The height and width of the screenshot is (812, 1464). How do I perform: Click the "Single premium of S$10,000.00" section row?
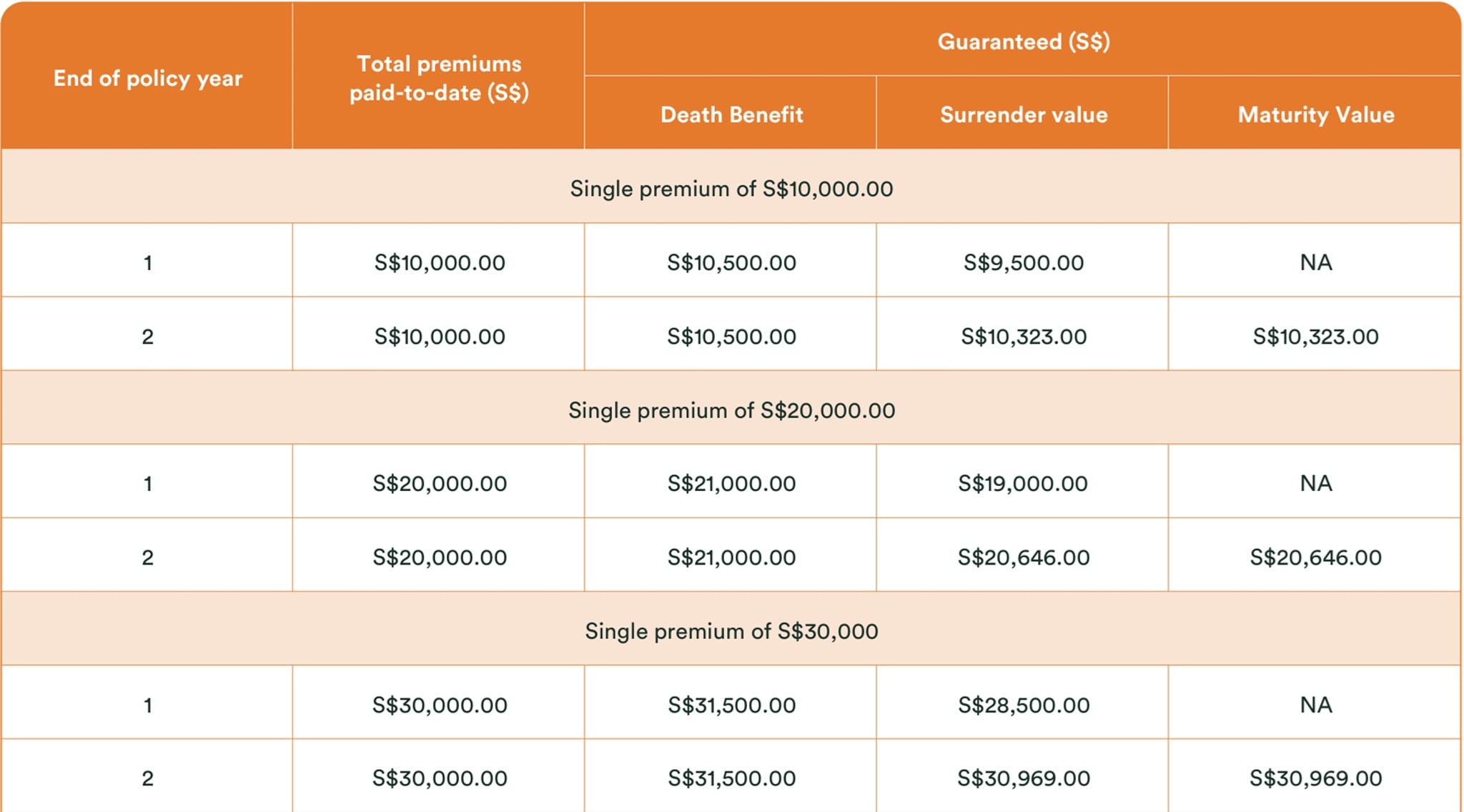pyautogui.click(x=731, y=189)
